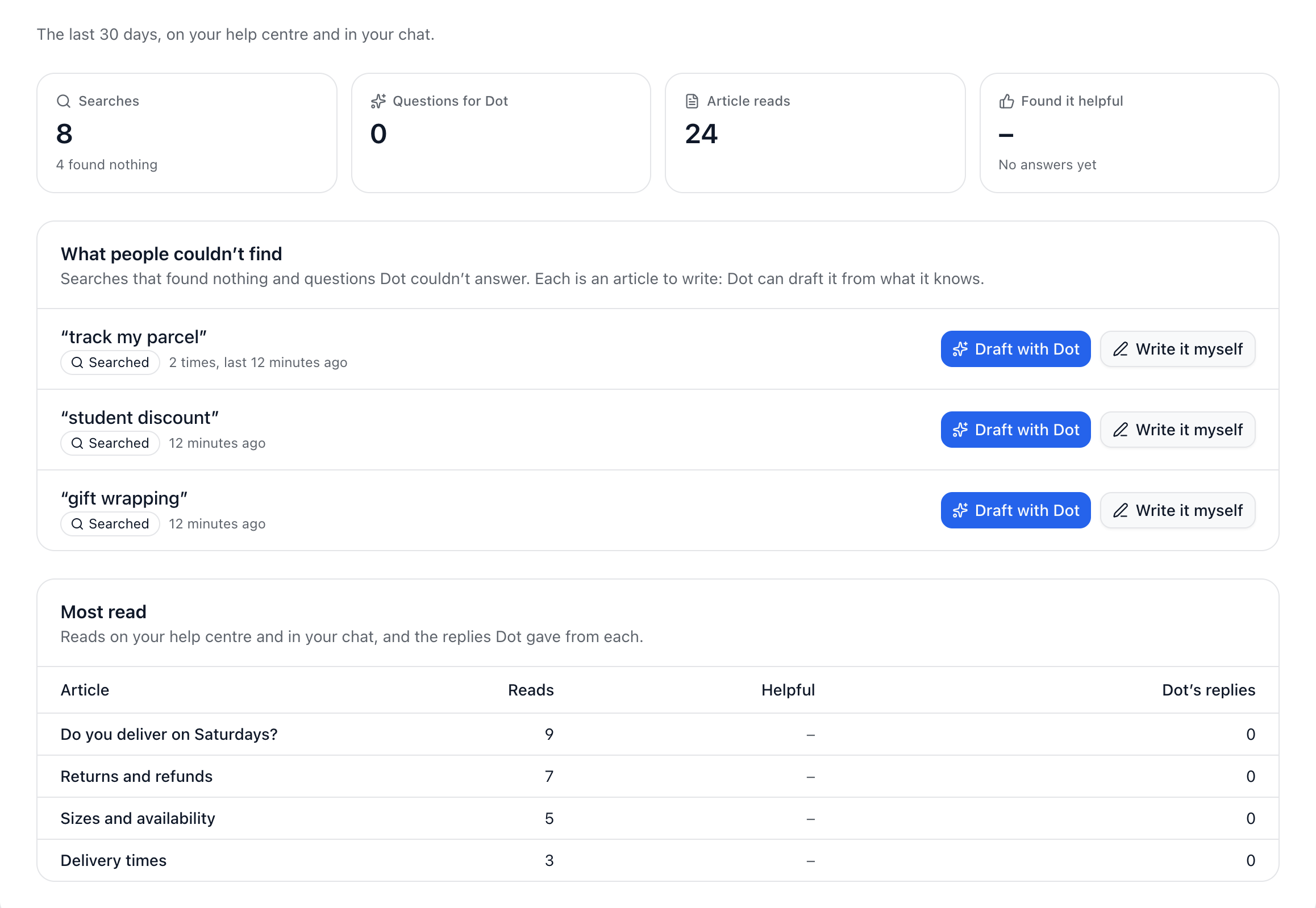Screen dimensions: 1316x908
Task: Click the Helpful column header
Action: (x=788, y=690)
